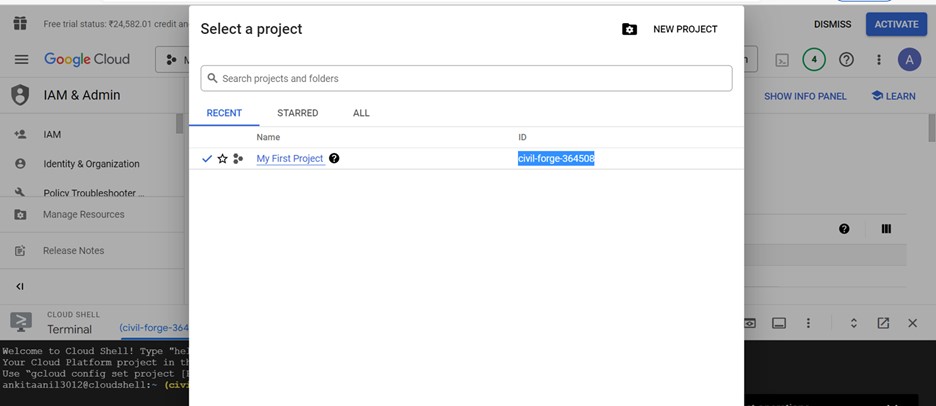Open Manage Resources in sidebar
Screen dimensions: 936x406
point(83,214)
